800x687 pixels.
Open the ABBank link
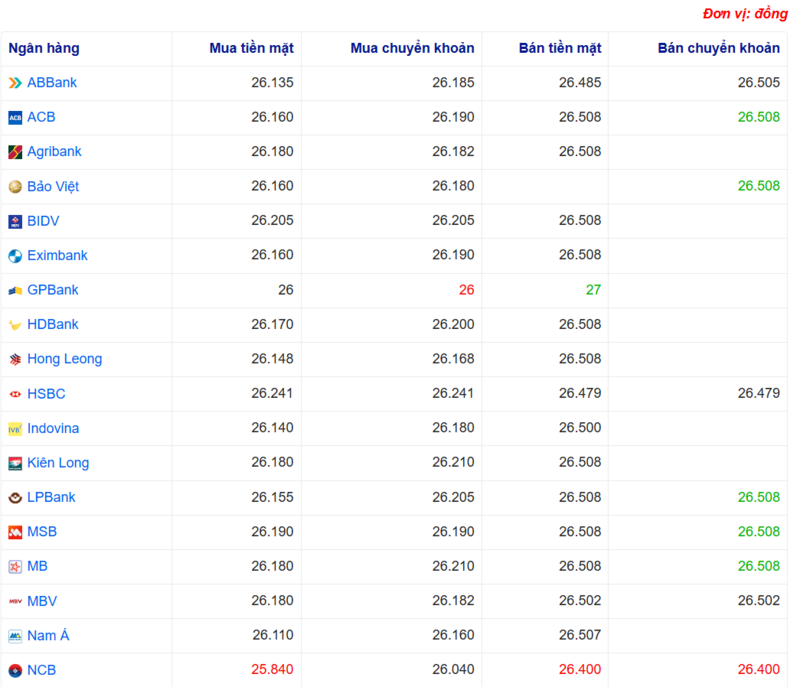coord(52,83)
